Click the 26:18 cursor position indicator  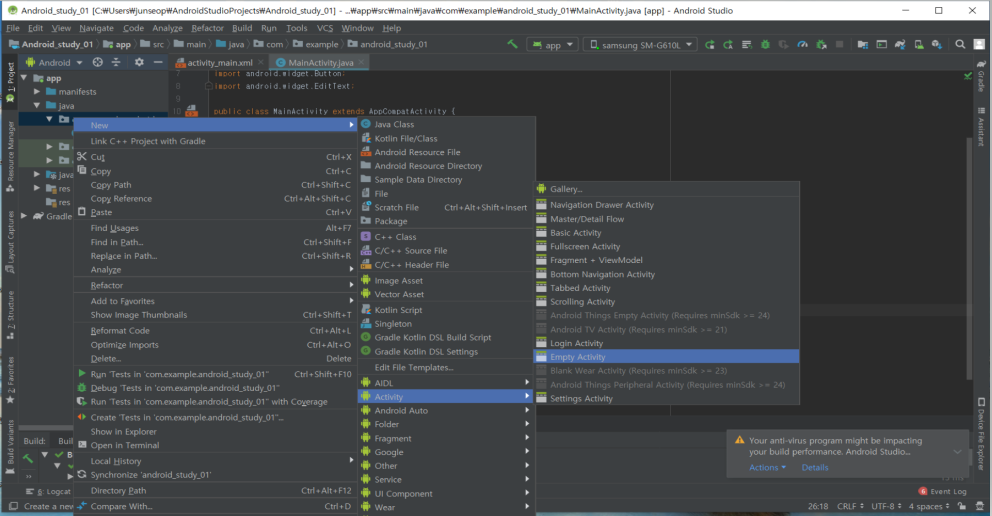pyautogui.click(x=818, y=507)
